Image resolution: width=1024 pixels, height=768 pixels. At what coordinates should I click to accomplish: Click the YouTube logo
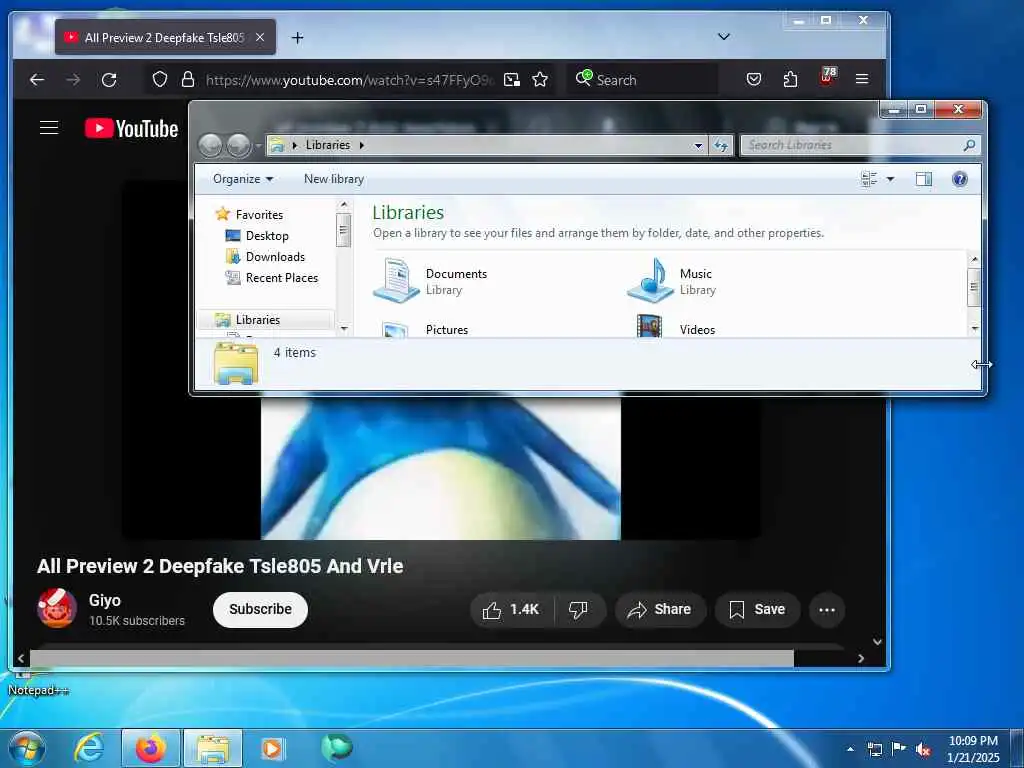tap(131, 128)
